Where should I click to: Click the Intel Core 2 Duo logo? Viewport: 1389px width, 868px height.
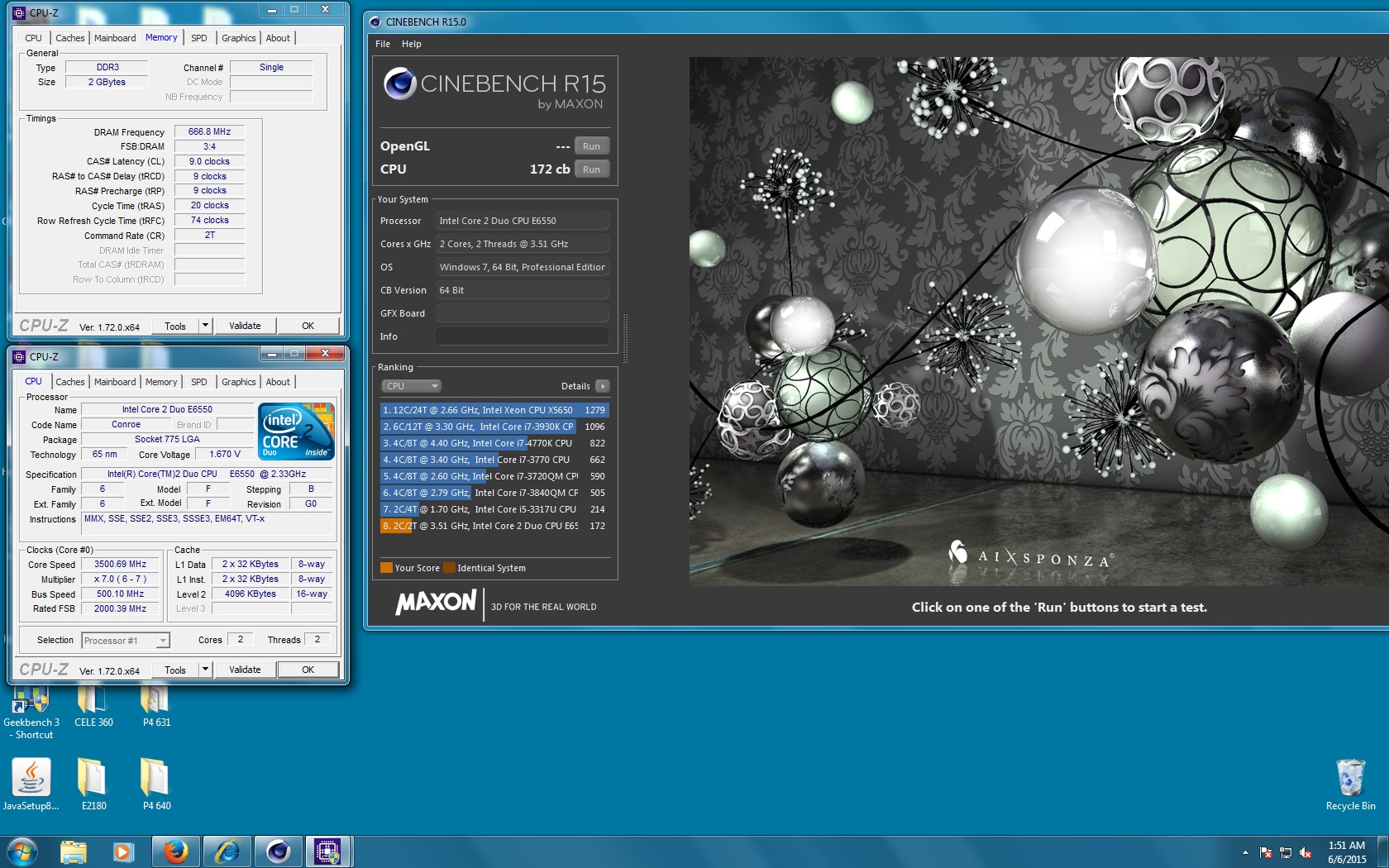tap(296, 431)
